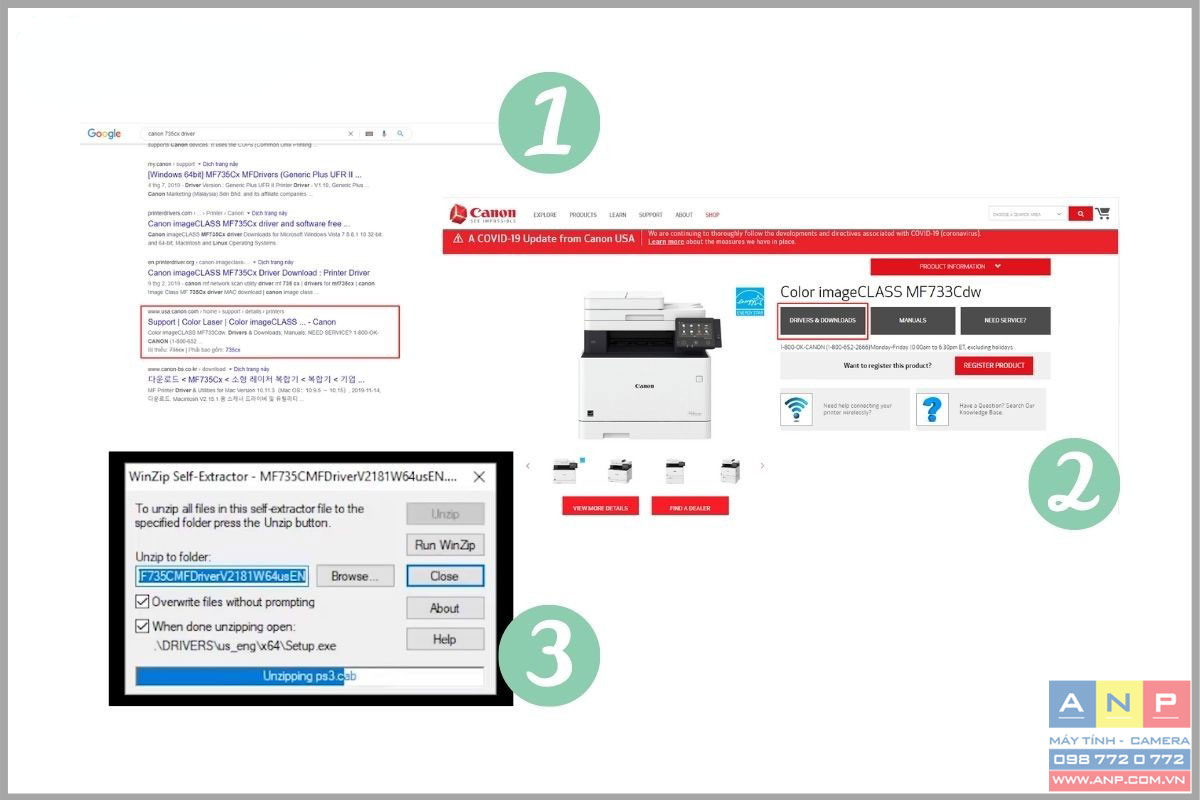Click Browse... to choose unzip folder

[x=355, y=576]
